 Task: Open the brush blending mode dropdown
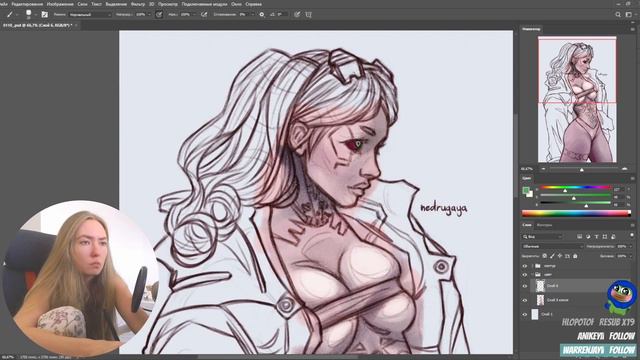pyautogui.click(x=90, y=15)
